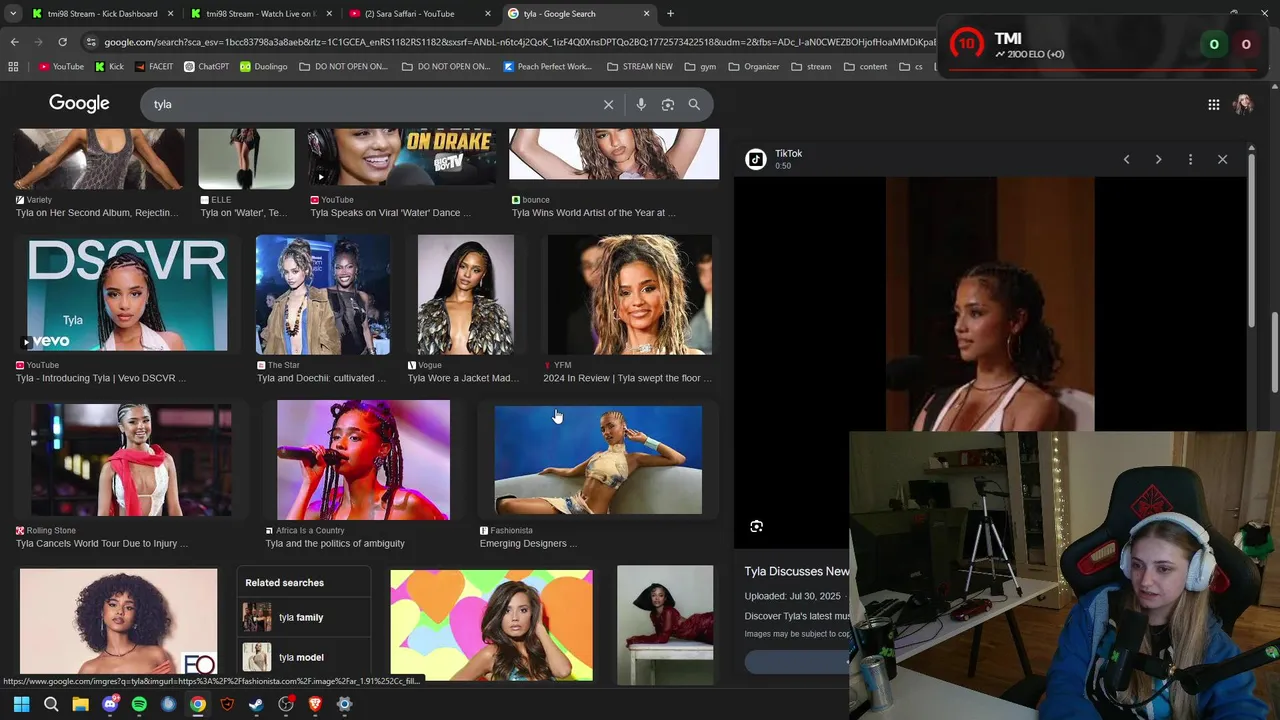Viewport: 1280px width, 720px height.
Task: Switch to Sara Saffari YouTube tab
Action: 418,14
